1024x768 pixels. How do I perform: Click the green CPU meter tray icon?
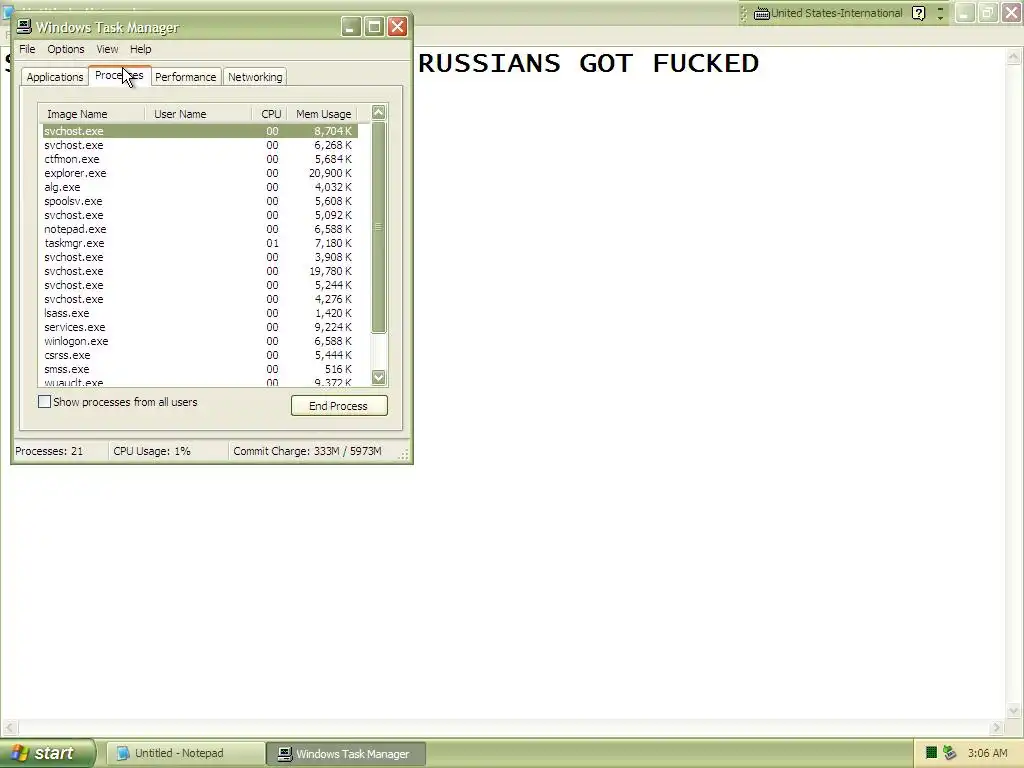[x=932, y=753]
